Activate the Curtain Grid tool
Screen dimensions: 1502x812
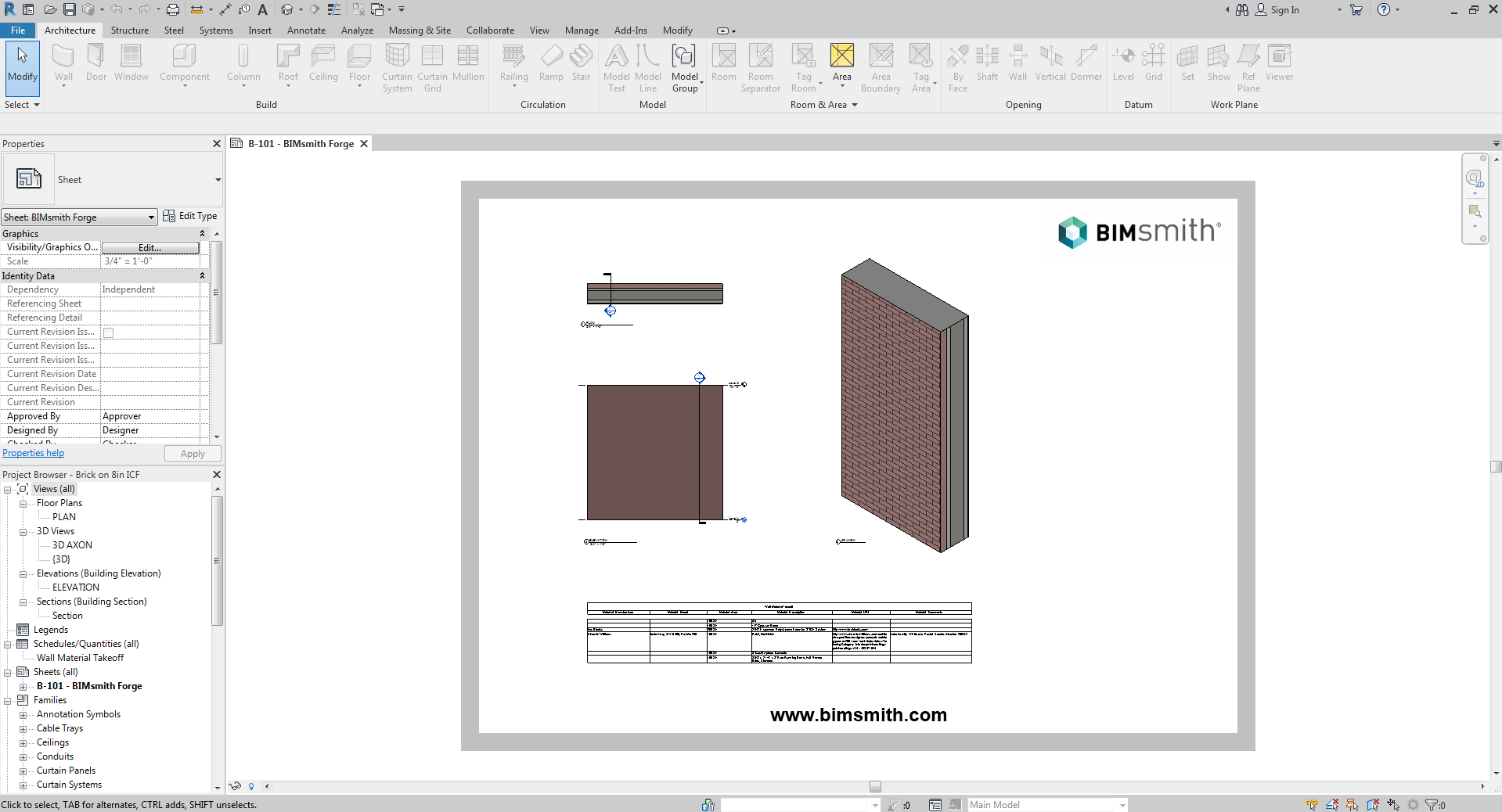tap(432, 69)
